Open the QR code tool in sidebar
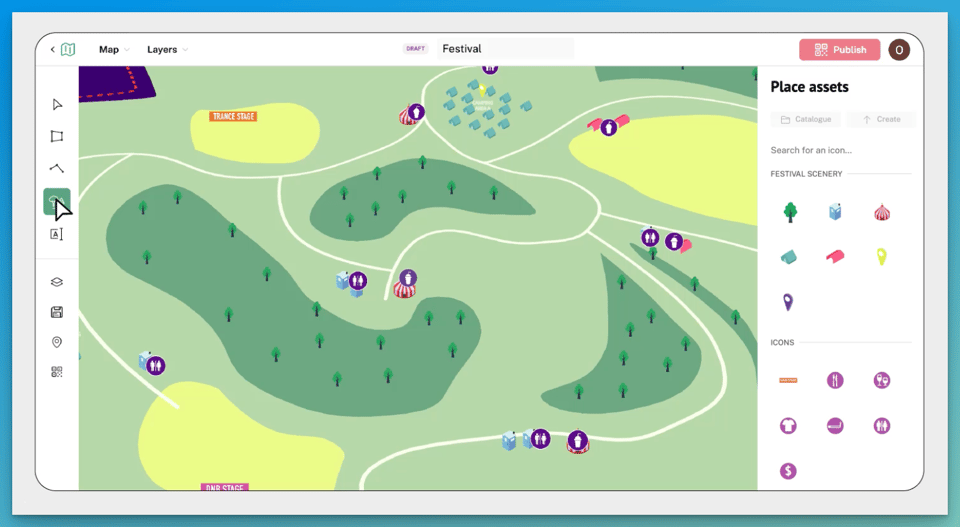Screen dimensions: 960x527 (57, 372)
